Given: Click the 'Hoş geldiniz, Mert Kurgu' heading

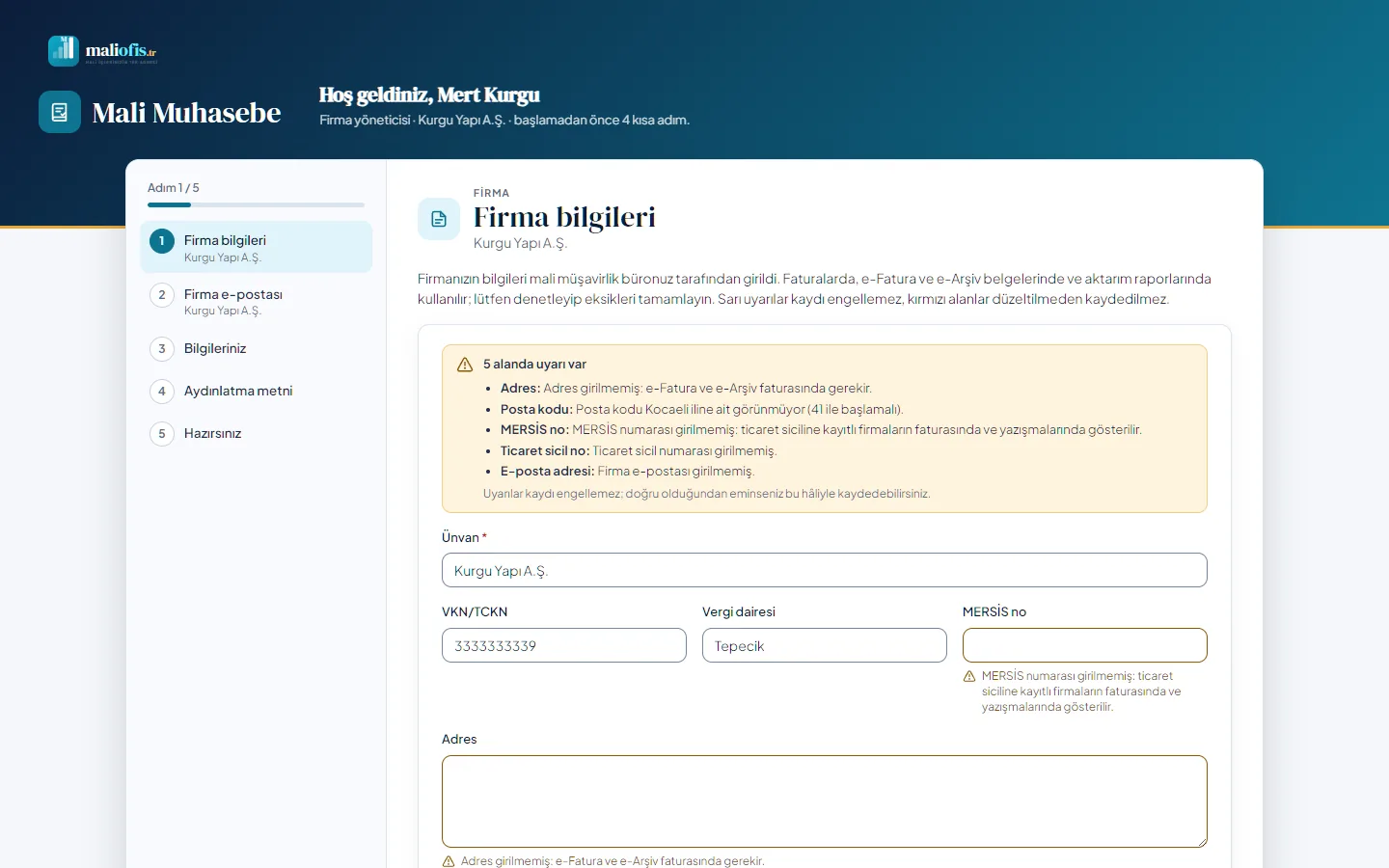Looking at the screenshot, I should pyautogui.click(x=429, y=95).
